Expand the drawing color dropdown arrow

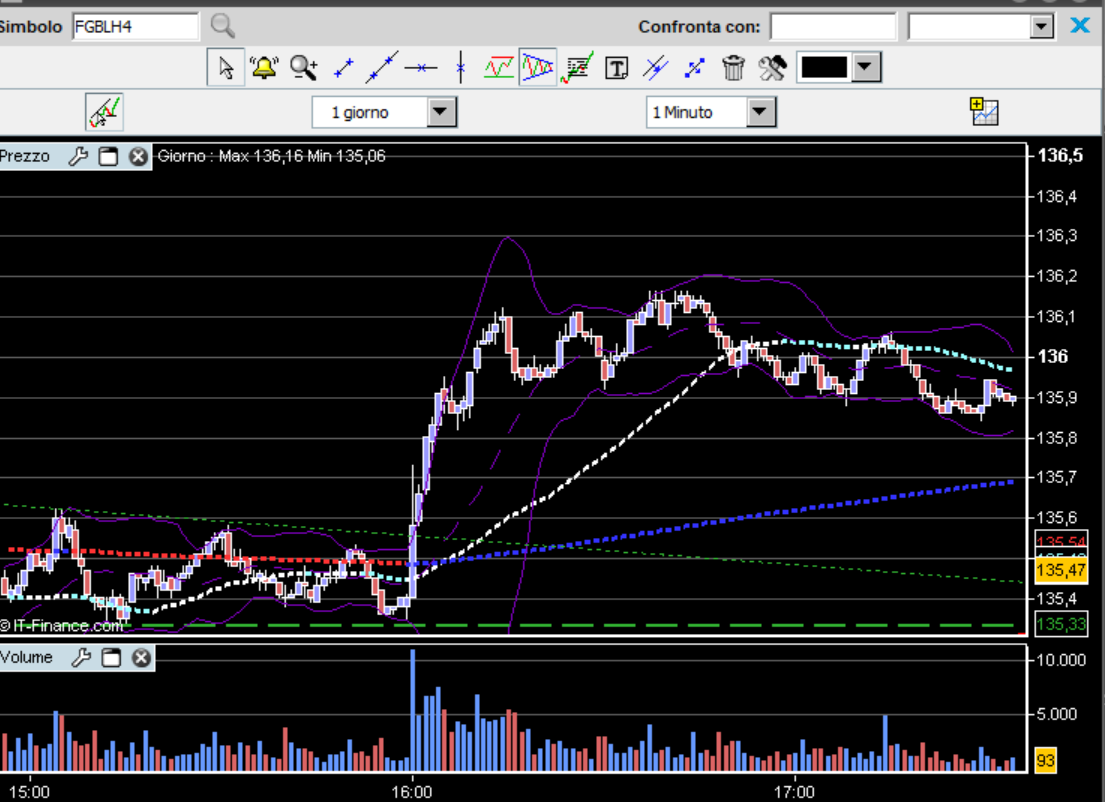click(x=866, y=68)
